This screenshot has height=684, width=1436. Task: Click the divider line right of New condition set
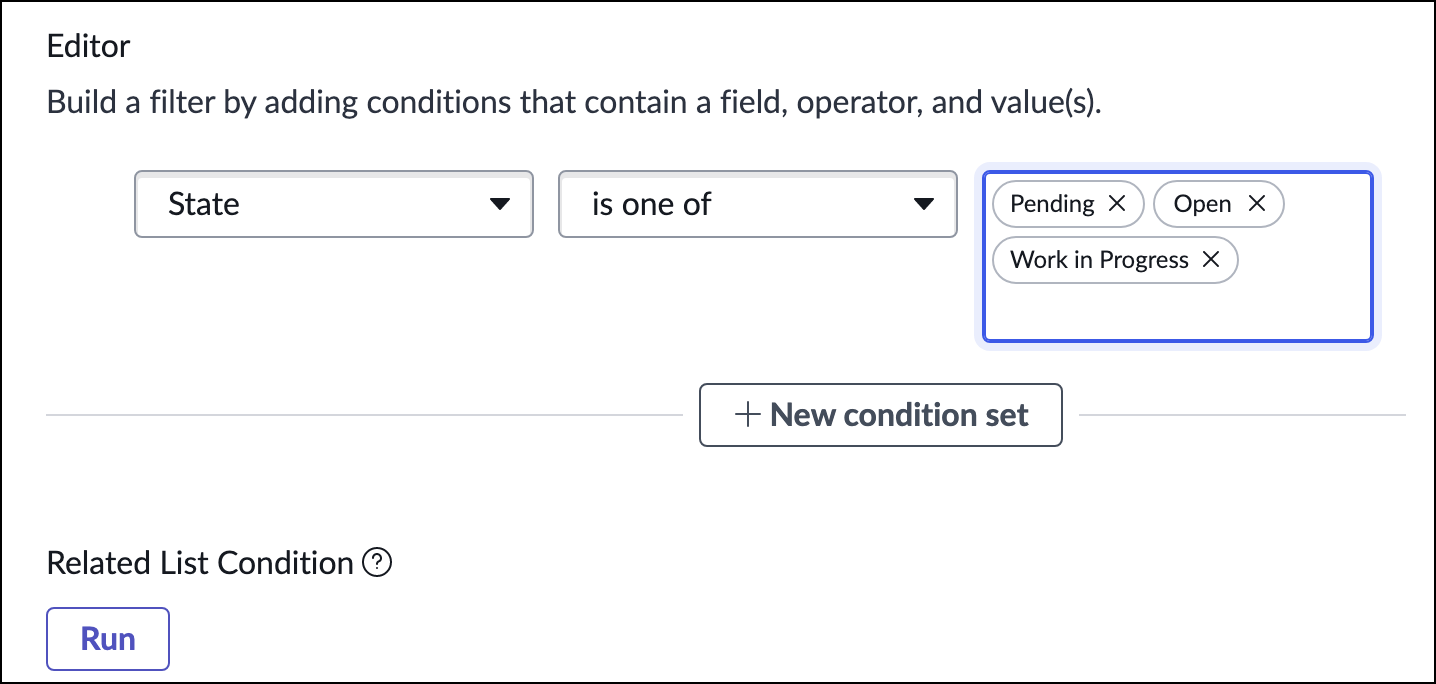(x=1242, y=414)
